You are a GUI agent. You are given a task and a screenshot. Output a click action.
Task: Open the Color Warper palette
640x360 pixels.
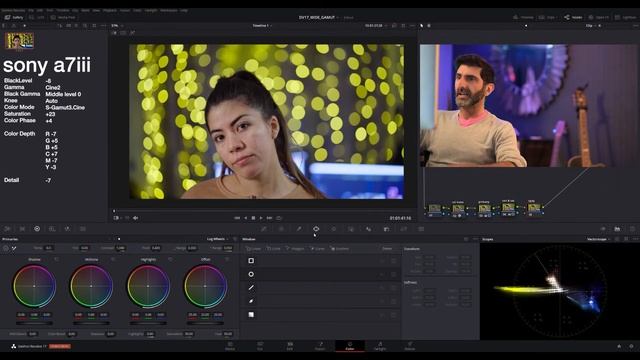282,229
